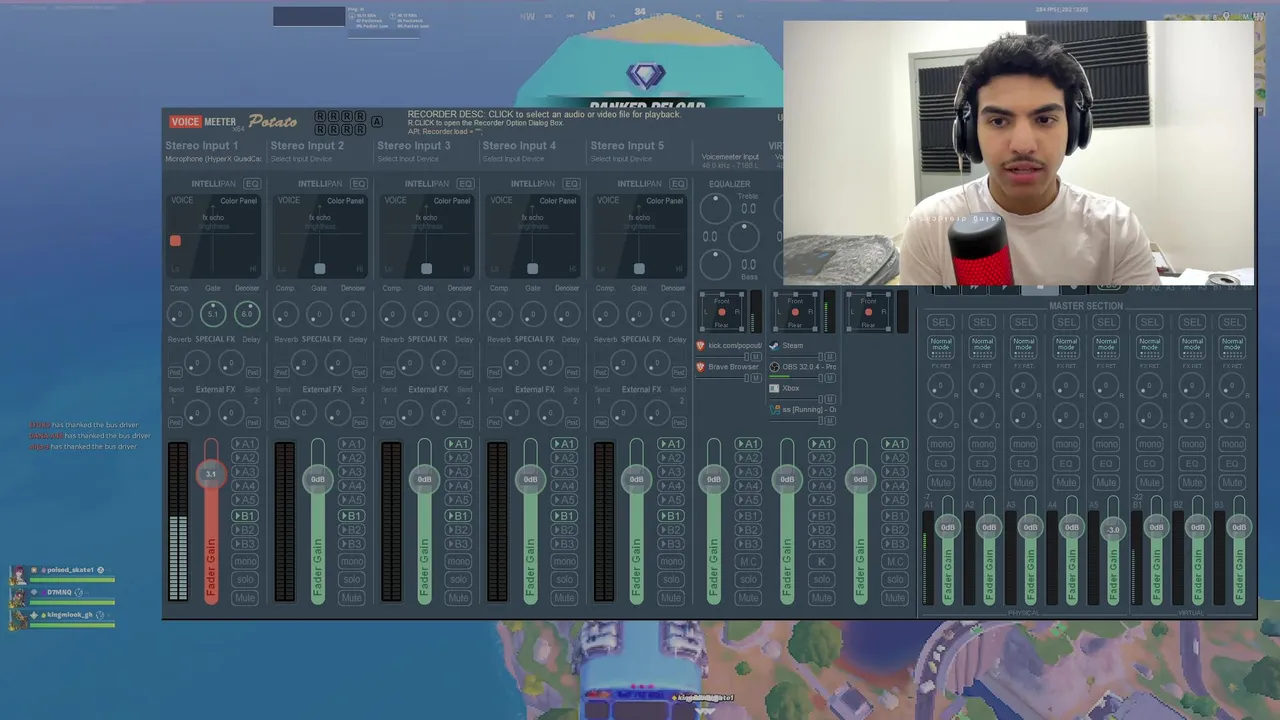Click the Comp knob of Stereo Input 3
The height and width of the screenshot is (720, 1280).
click(x=392, y=314)
